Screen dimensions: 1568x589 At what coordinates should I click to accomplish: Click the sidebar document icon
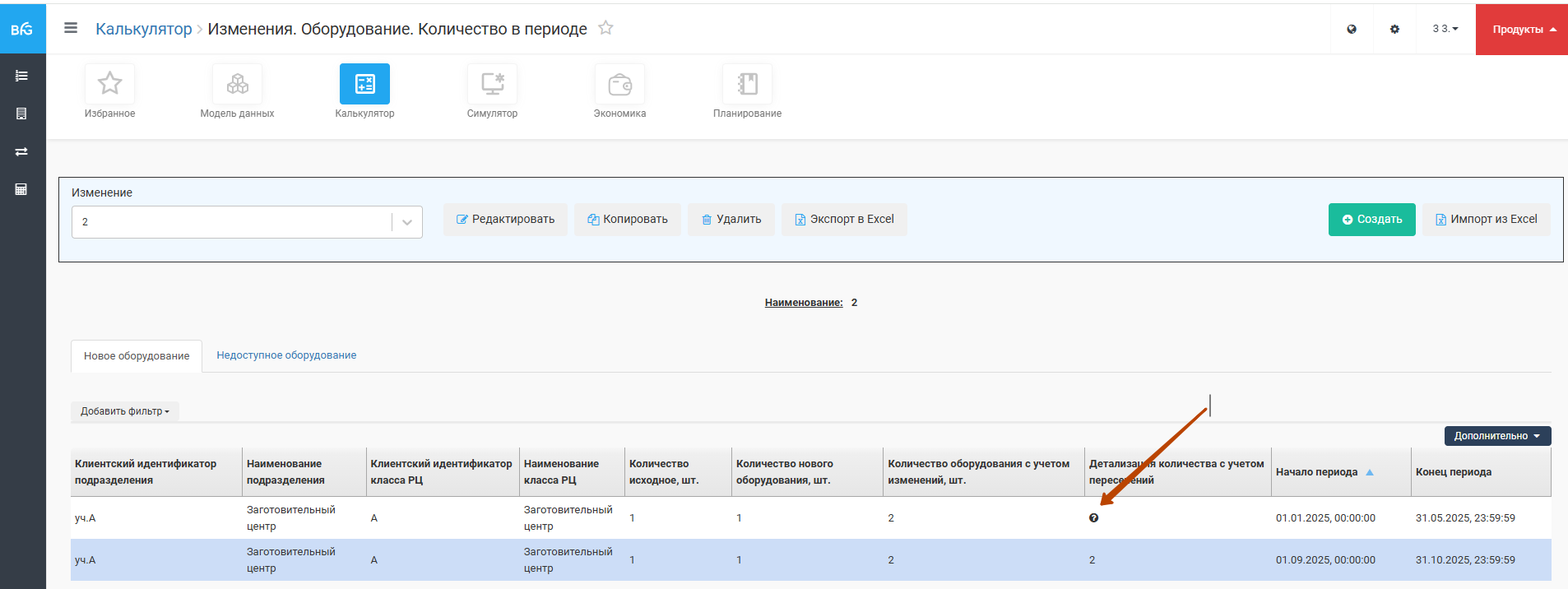click(x=21, y=114)
